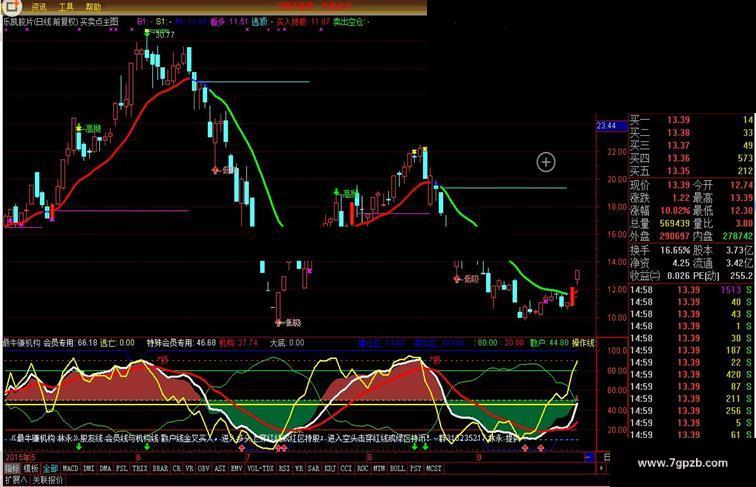Click the blue minus button on timeline
Image resolution: width=756 pixels, height=487 pixels.
588,457
